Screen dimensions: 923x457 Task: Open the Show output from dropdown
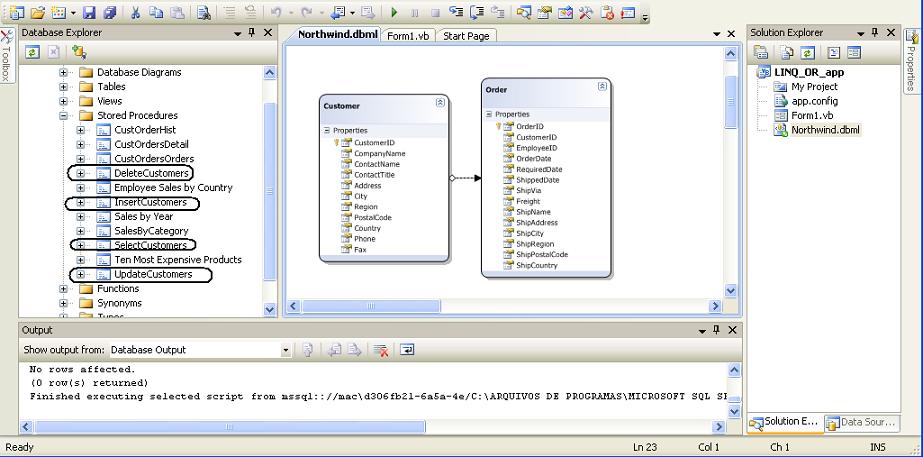[285, 350]
